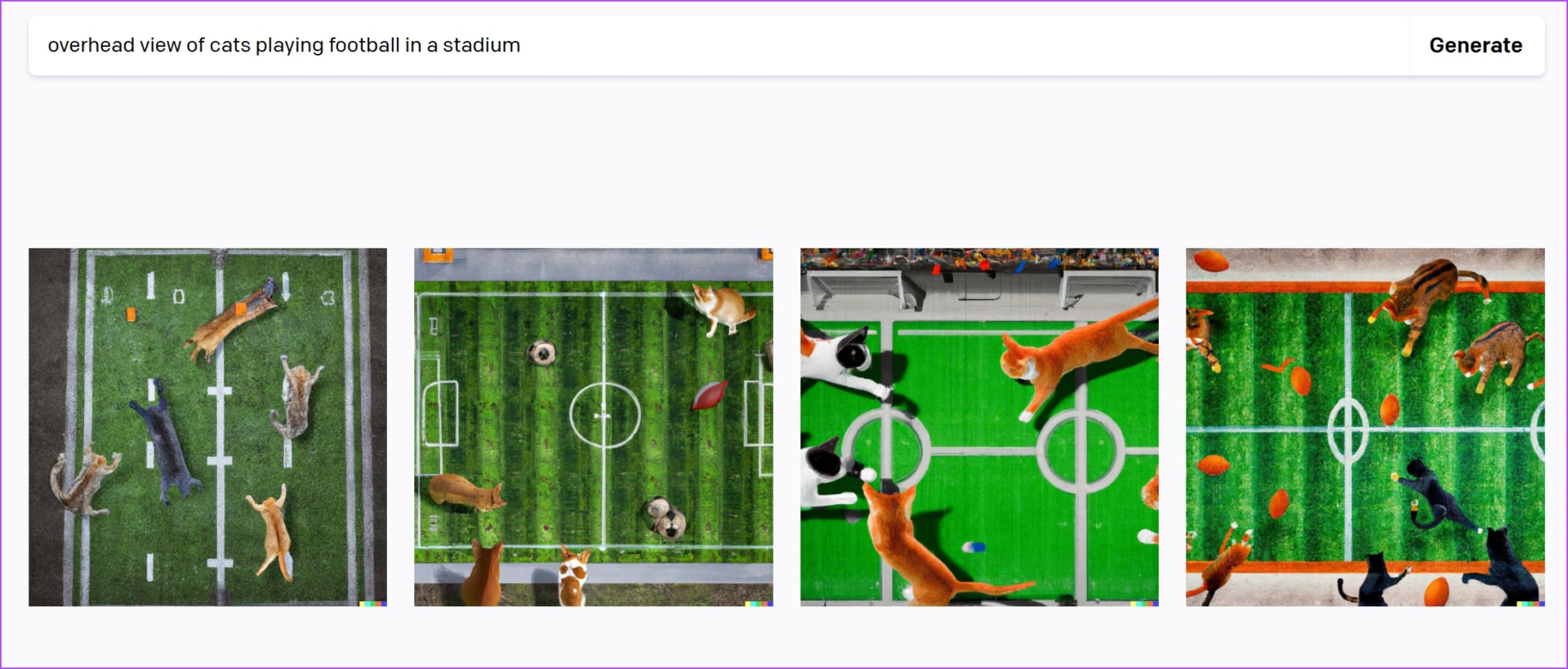Click the red football in the second image

click(709, 395)
